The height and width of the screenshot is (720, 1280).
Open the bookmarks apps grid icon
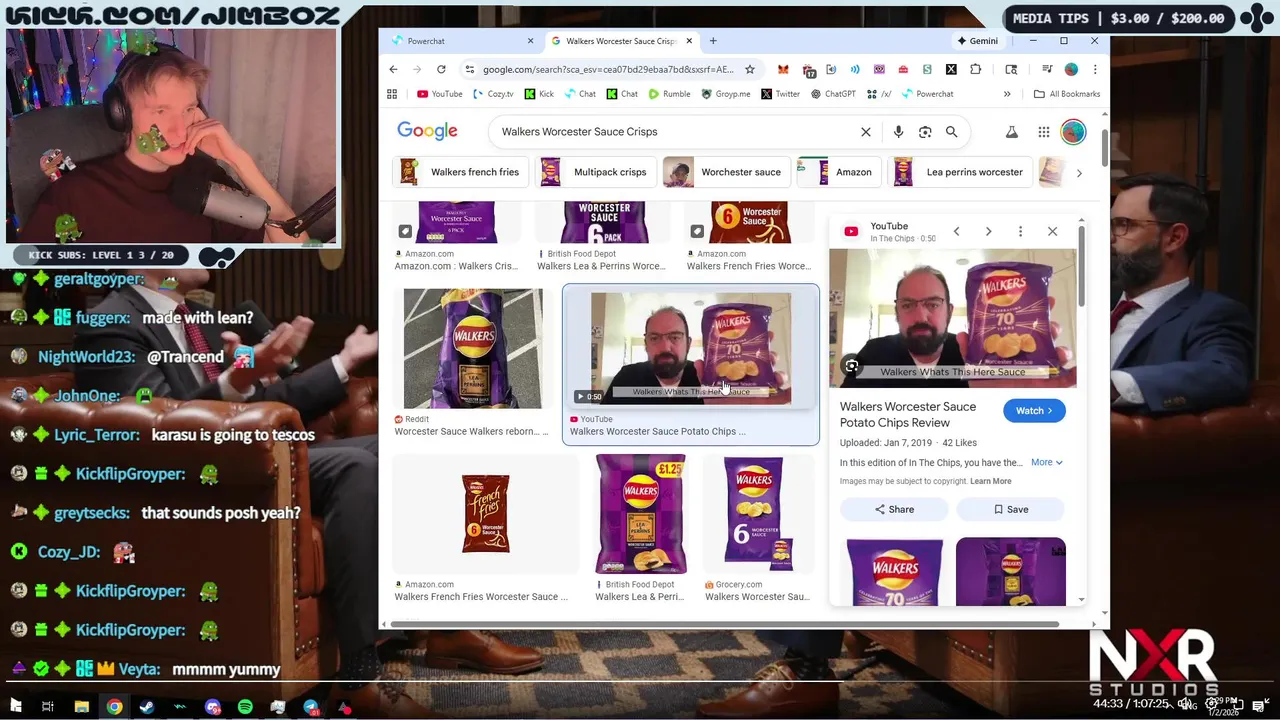[392, 94]
